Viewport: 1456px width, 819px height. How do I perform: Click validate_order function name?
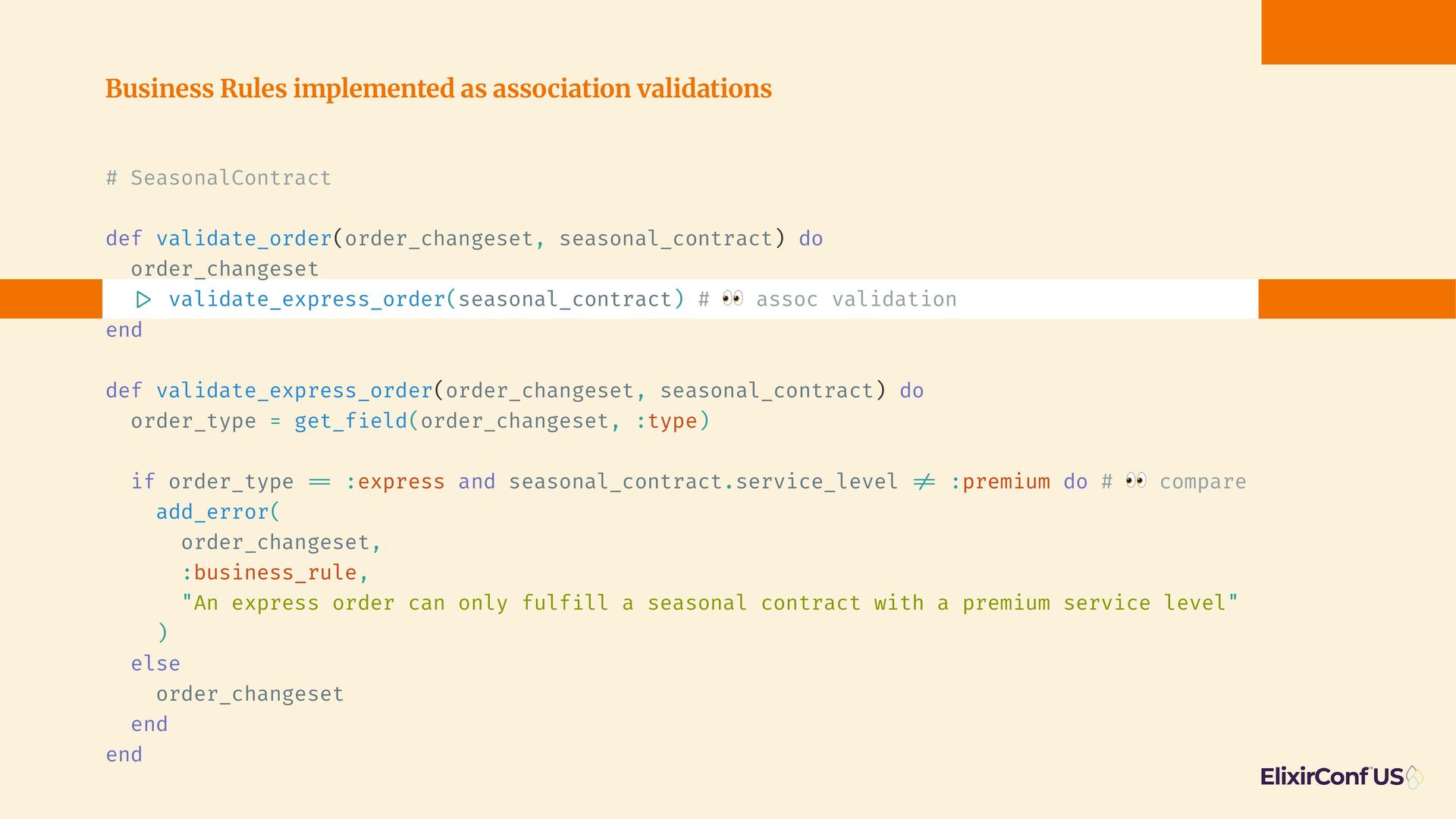pos(244,239)
